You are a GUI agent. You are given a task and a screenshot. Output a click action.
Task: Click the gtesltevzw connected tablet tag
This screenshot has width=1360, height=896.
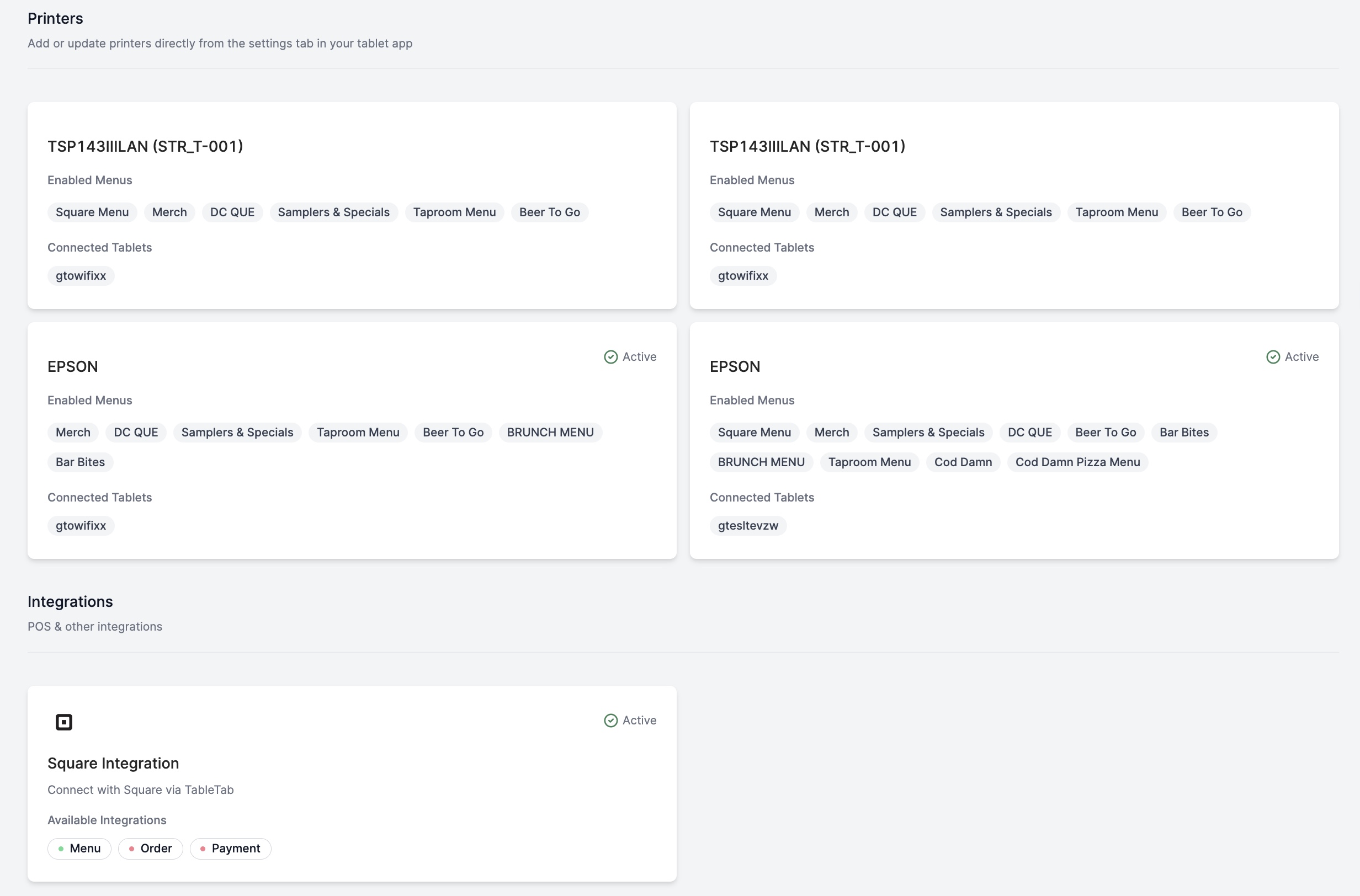click(748, 525)
